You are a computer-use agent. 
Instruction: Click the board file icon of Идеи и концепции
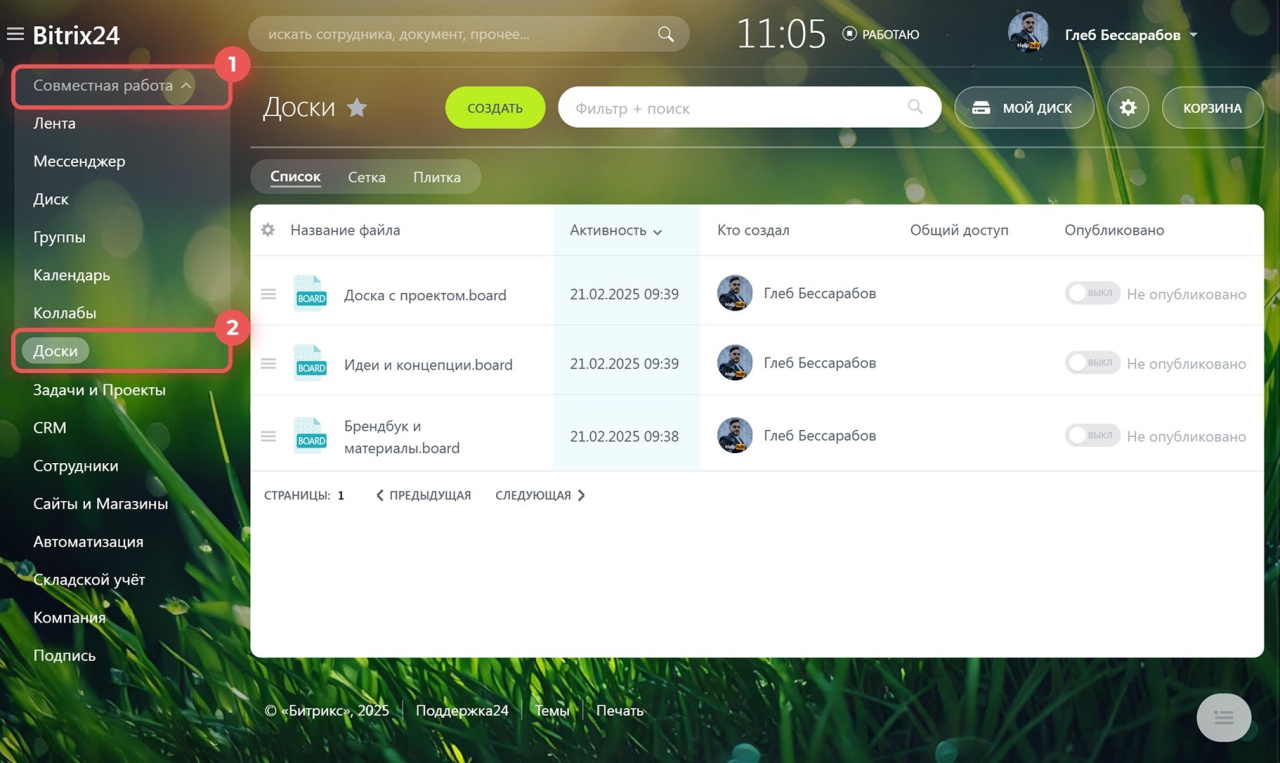pyautogui.click(x=310, y=363)
